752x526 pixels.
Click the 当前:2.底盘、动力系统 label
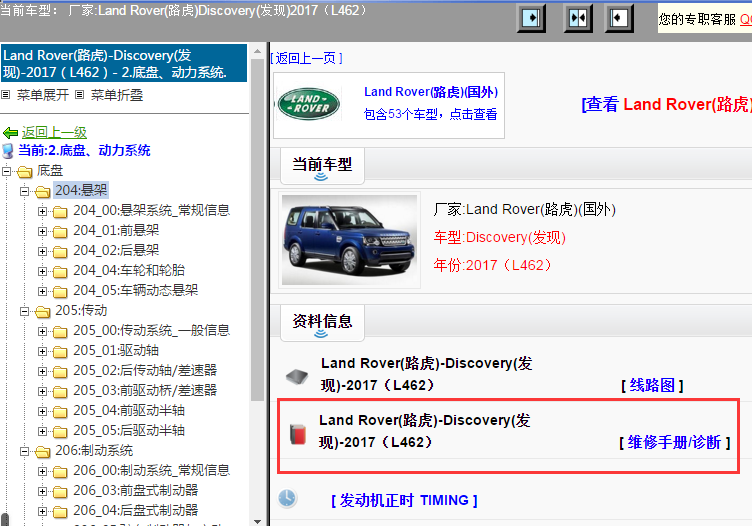pos(84,151)
